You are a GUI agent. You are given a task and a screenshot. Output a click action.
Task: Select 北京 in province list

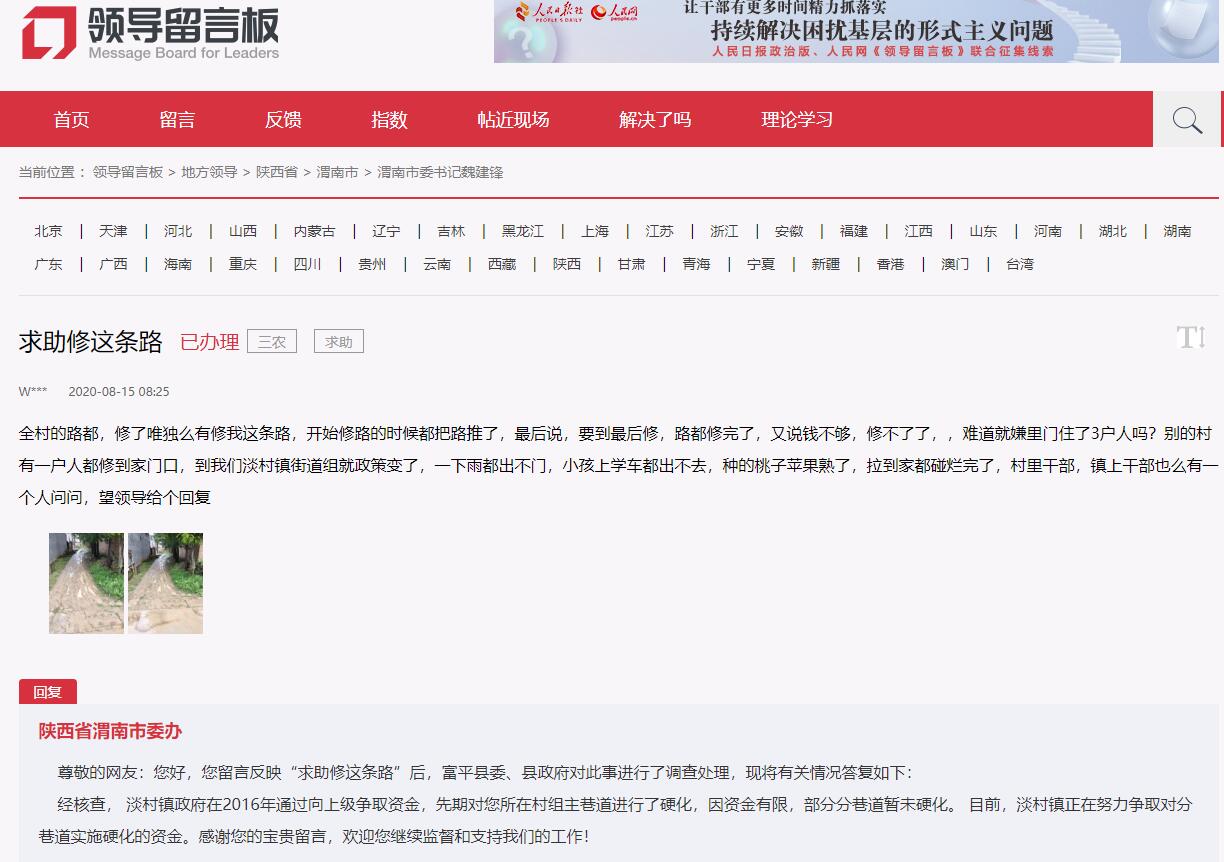(x=48, y=231)
